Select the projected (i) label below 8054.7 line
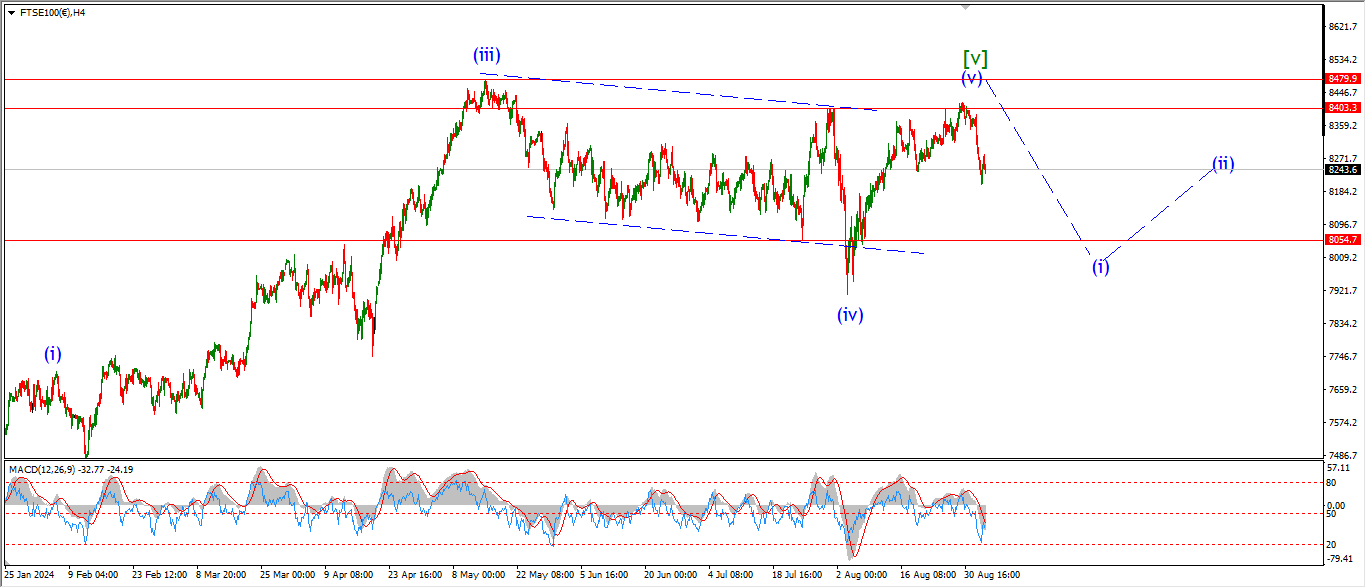 point(1100,266)
